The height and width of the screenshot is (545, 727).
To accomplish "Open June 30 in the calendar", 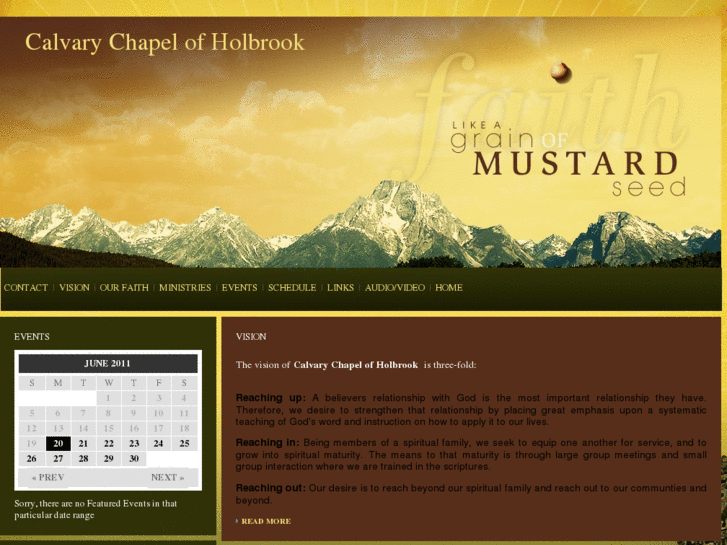I will [134, 459].
